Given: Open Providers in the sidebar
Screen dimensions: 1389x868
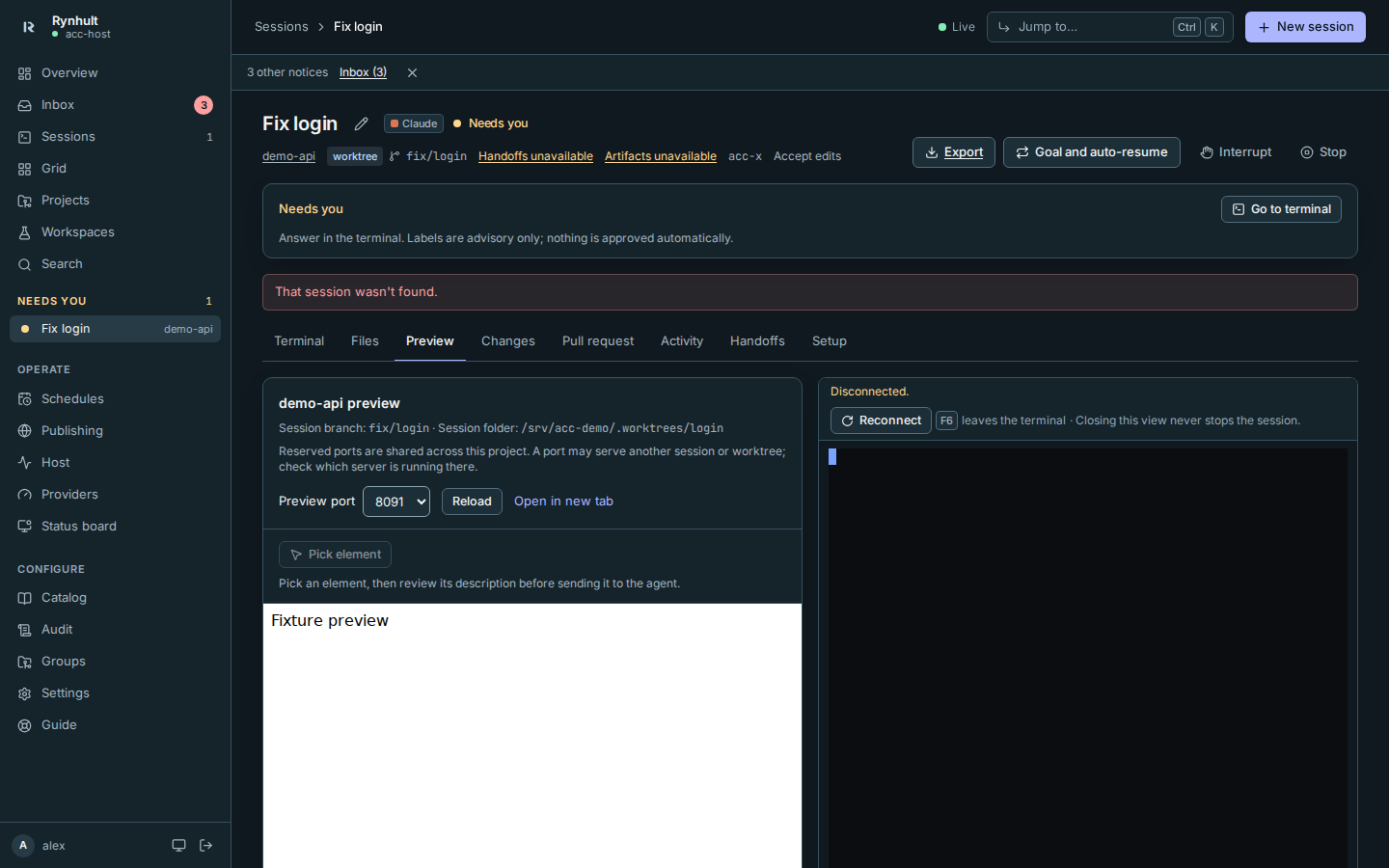Looking at the screenshot, I should [x=115, y=495].
